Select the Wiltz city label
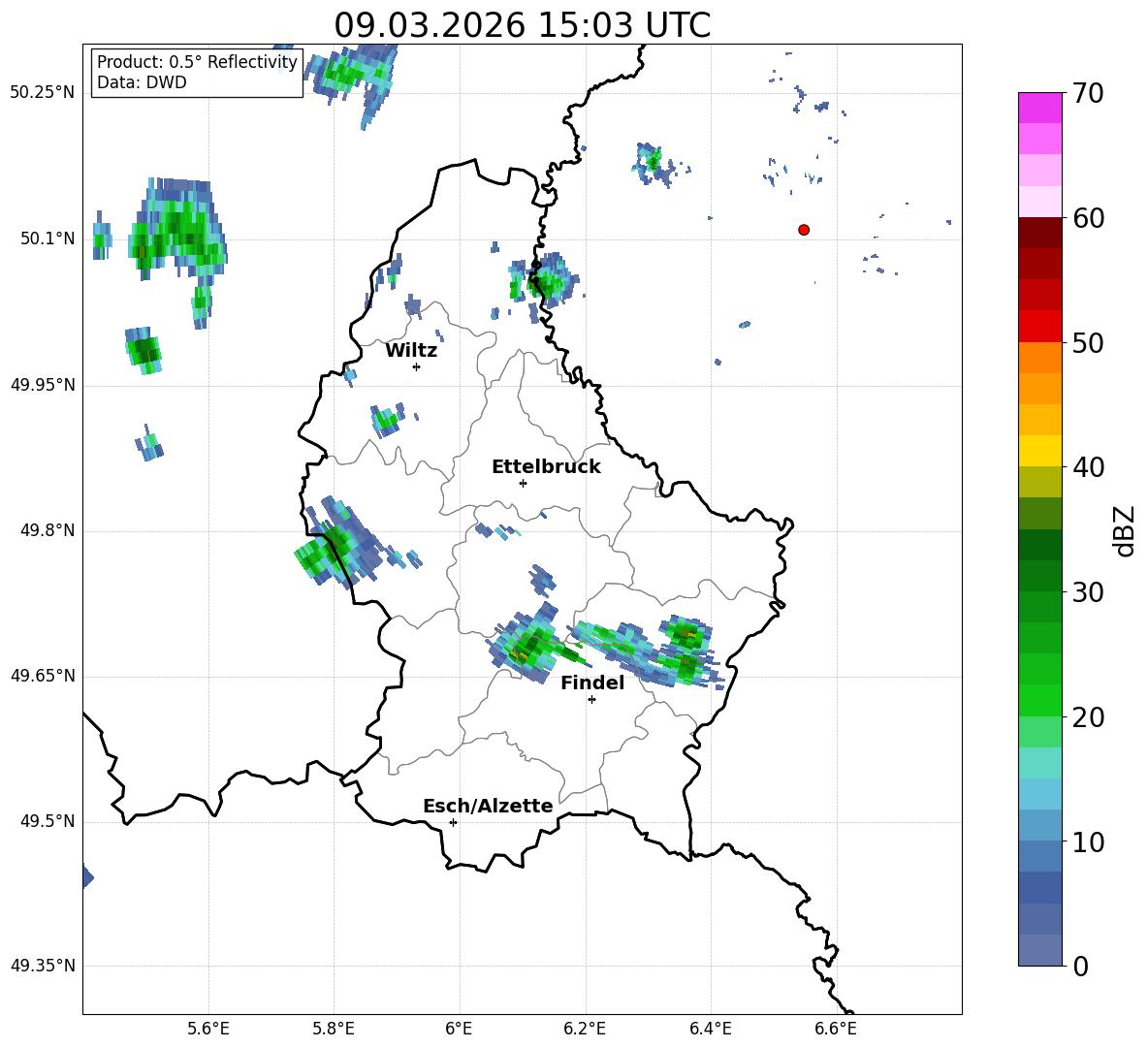Viewport: 1148px width, 1048px height. [411, 350]
